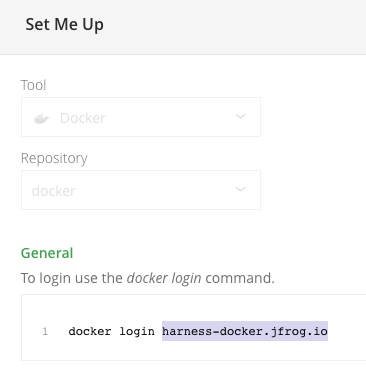This screenshot has height=372, width=366.
Task: Click line number 1 in the code snippet
Action: [x=45, y=331]
